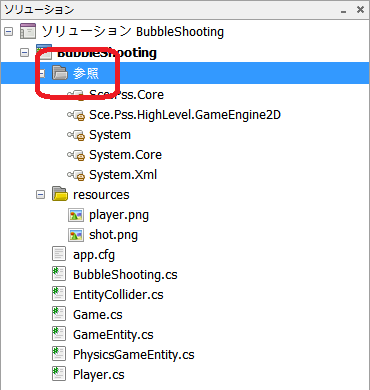Viewport: 370px width, 390px height.
Task: Open EntityCollider.cs in the tree
Action: [x=118, y=295]
